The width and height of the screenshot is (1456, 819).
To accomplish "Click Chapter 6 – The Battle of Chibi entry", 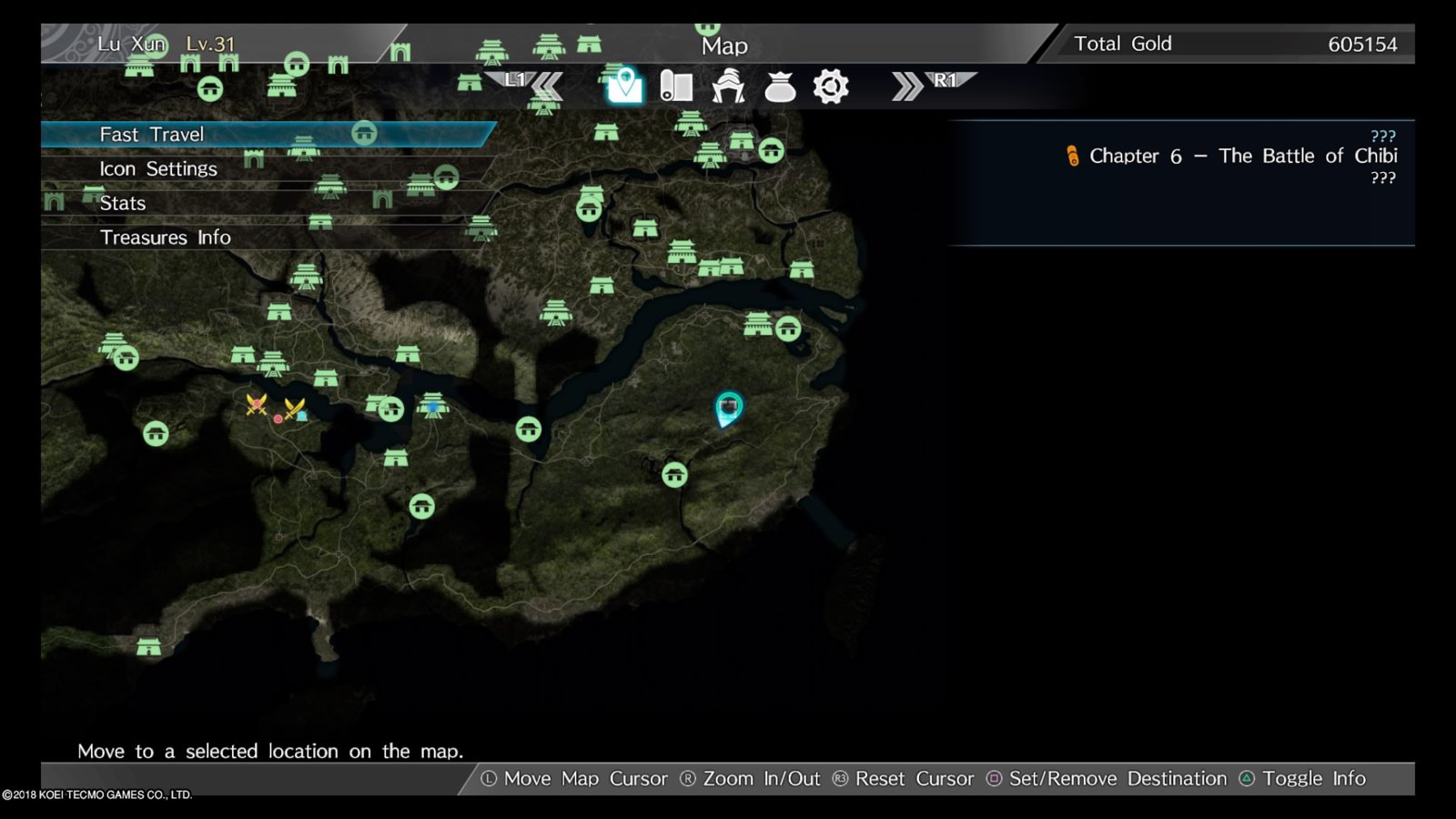I will pos(1243,156).
